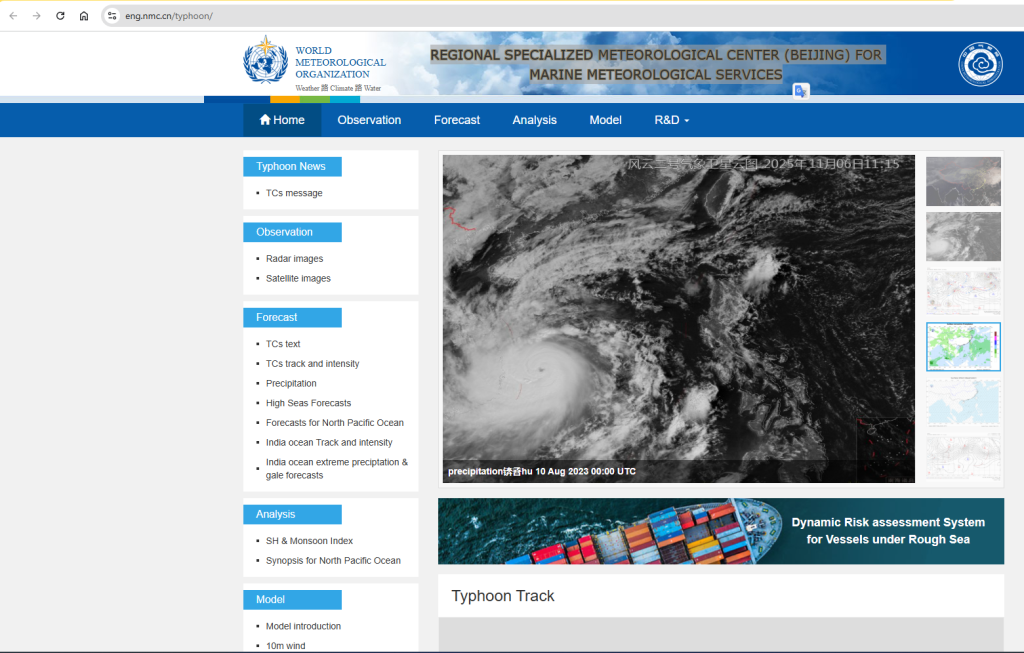Image resolution: width=1024 pixels, height=653 pixels.
Task: Open the TCs message link
Action: point(294,193)
